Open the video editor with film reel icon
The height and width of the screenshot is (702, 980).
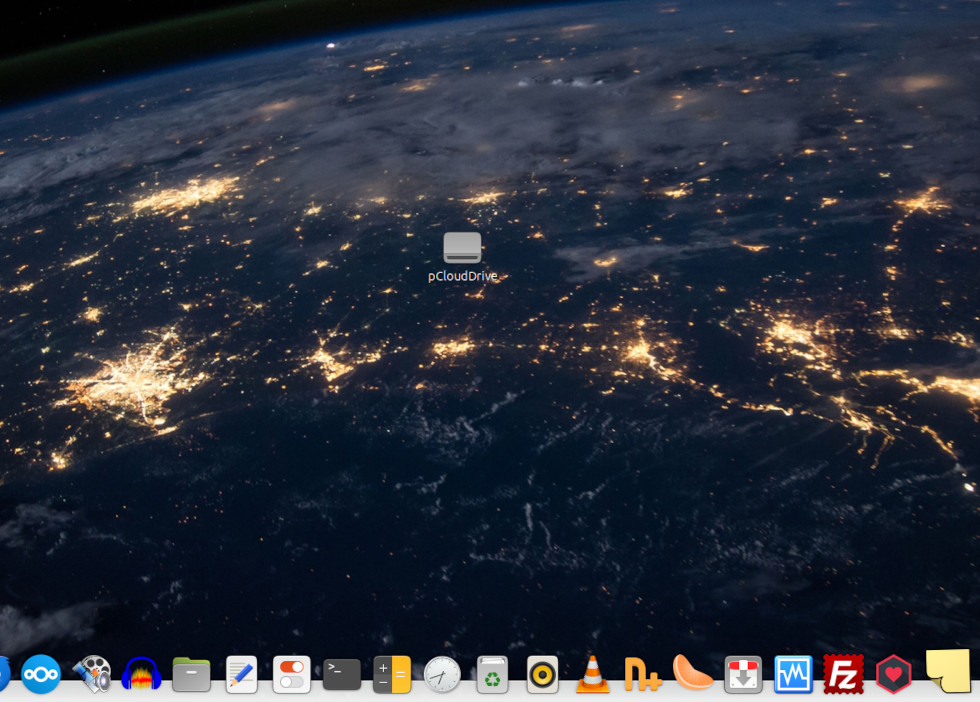pos(91,674)
